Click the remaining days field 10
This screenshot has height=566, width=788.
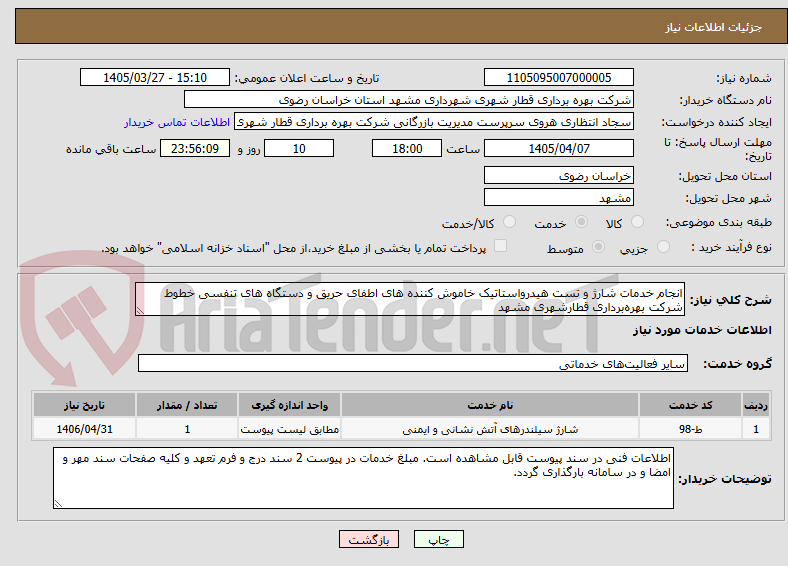[299, 148]
